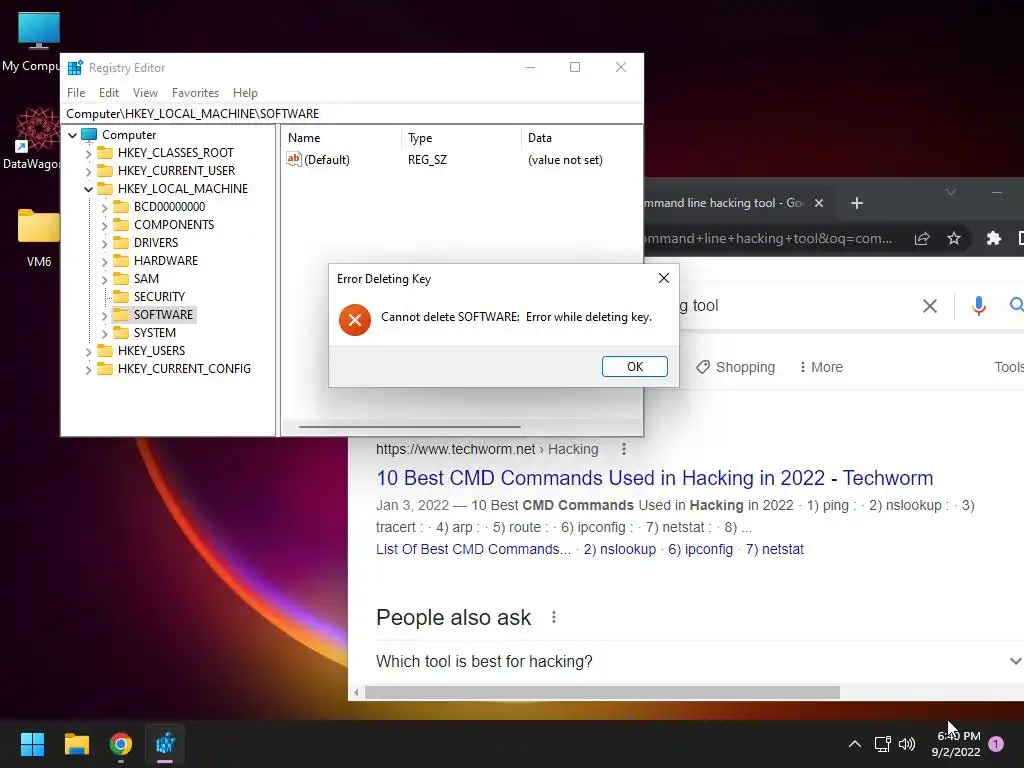Collapse HKEY_LOCAL_MACHINE tree node
Image resolution: width=1024 pixels, height=768 pixels.
tap(88, 189)
